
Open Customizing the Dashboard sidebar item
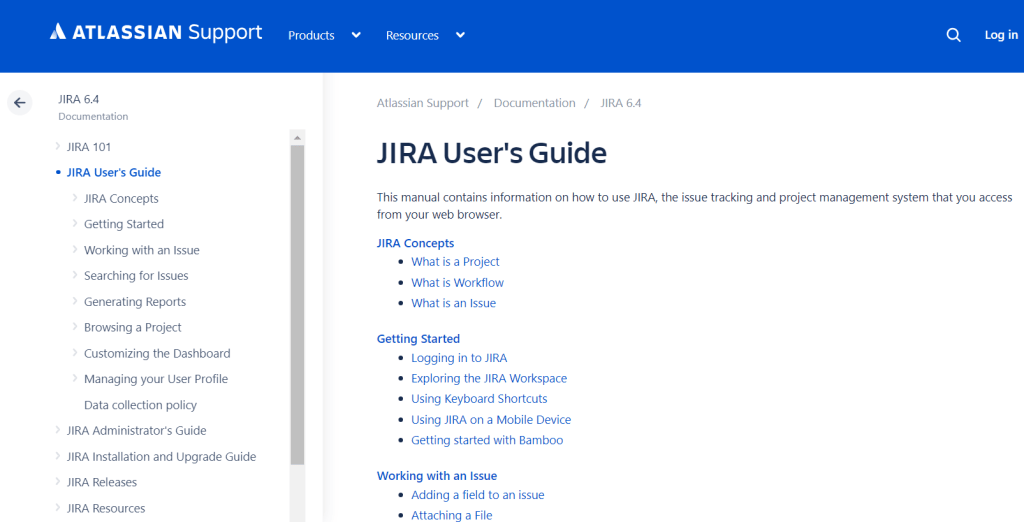coord(157,353)
